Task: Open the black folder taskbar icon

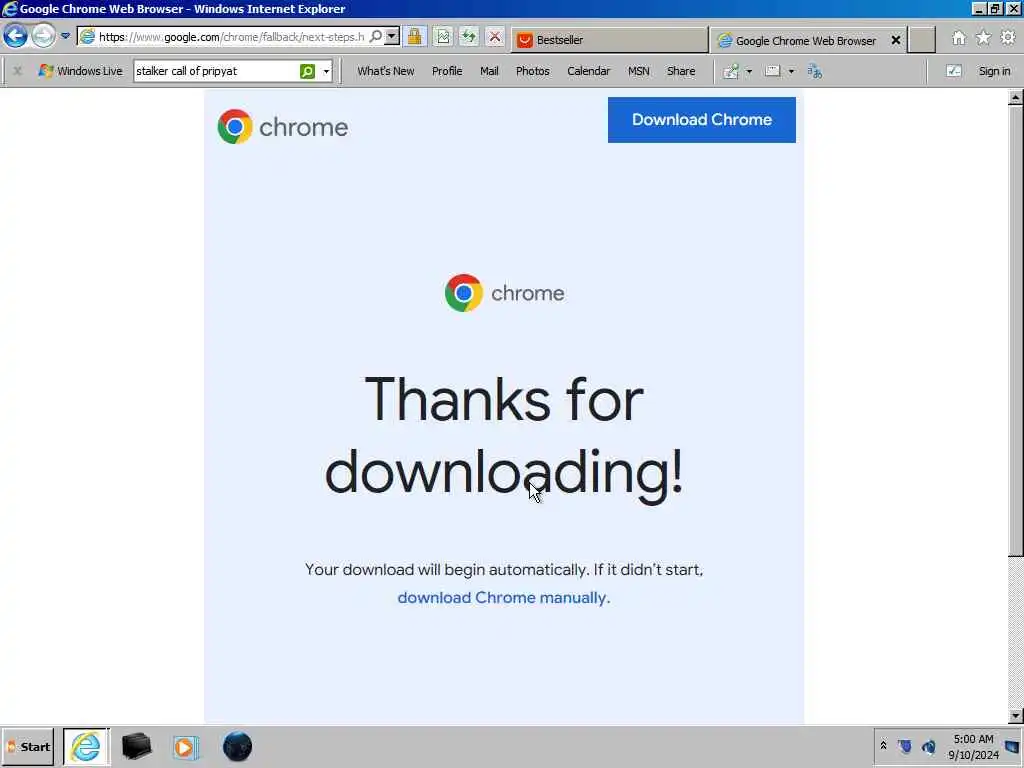Action: coord(136,746)
